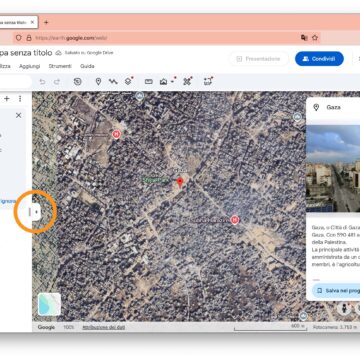Image resolution: width=360 pixels, height=360 pixels.
Task: Click the building 3D toolbar icon
Action: 163,81
